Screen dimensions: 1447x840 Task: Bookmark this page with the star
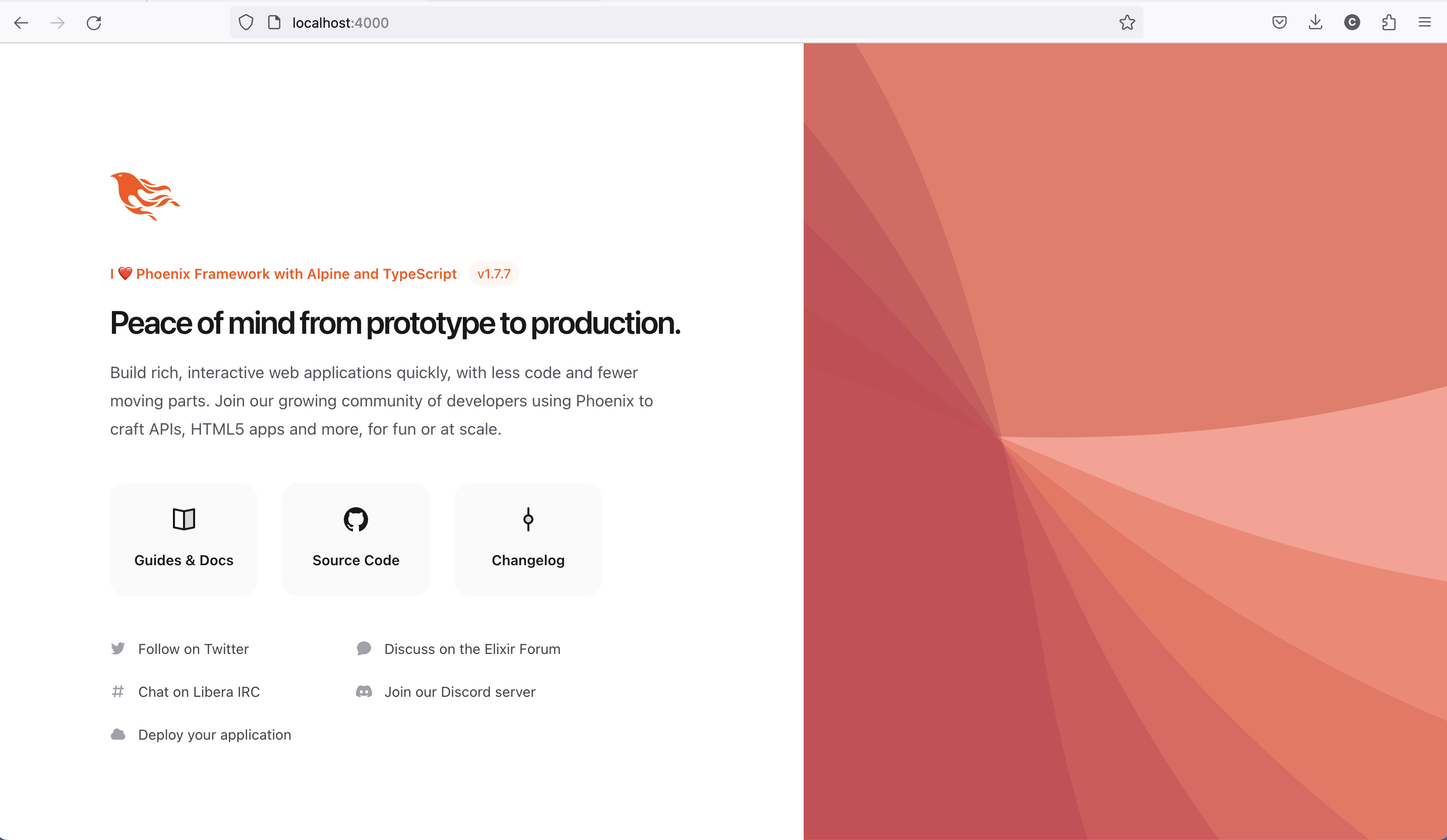coord(1126,23)
